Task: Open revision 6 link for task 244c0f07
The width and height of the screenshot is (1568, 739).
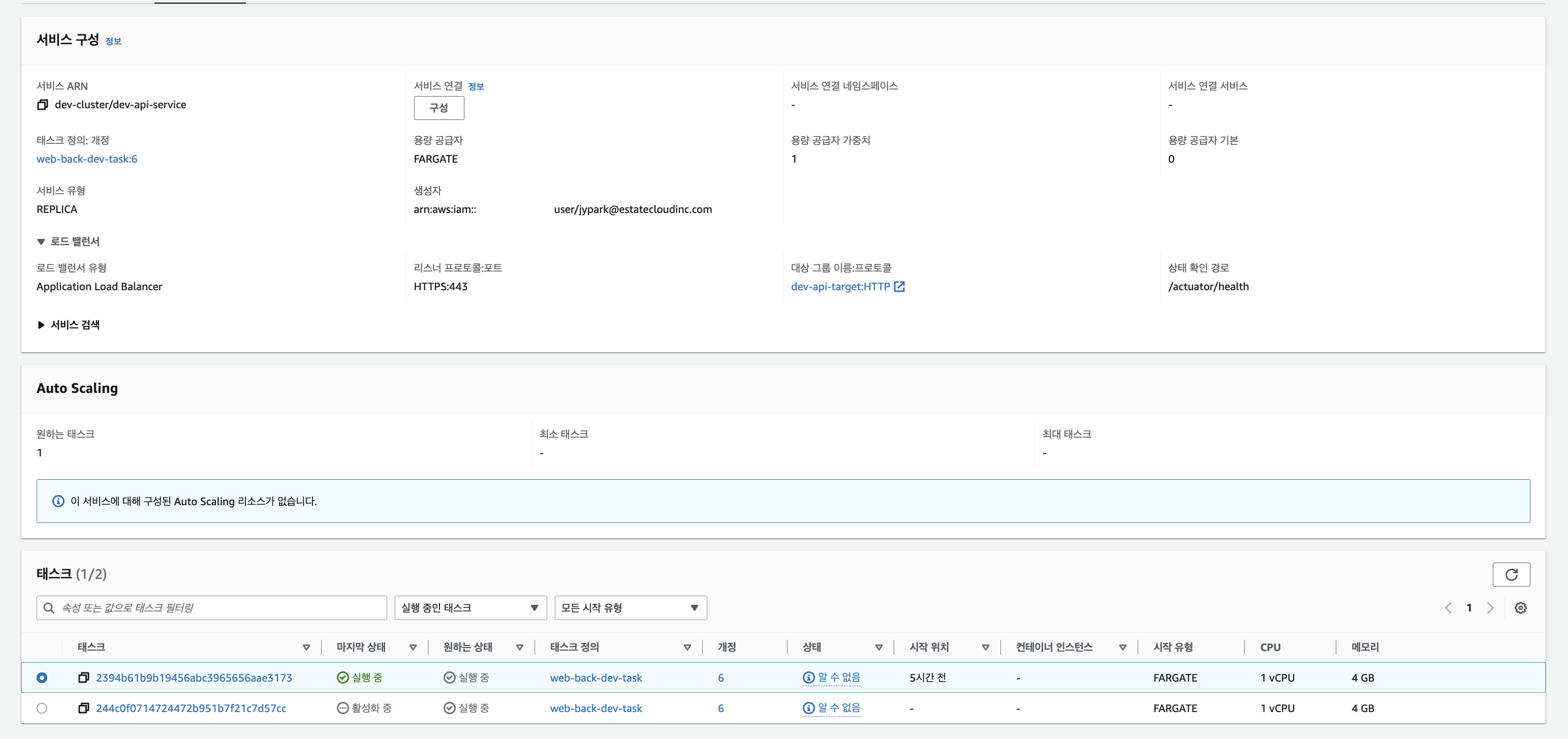Action: point(720,708)
